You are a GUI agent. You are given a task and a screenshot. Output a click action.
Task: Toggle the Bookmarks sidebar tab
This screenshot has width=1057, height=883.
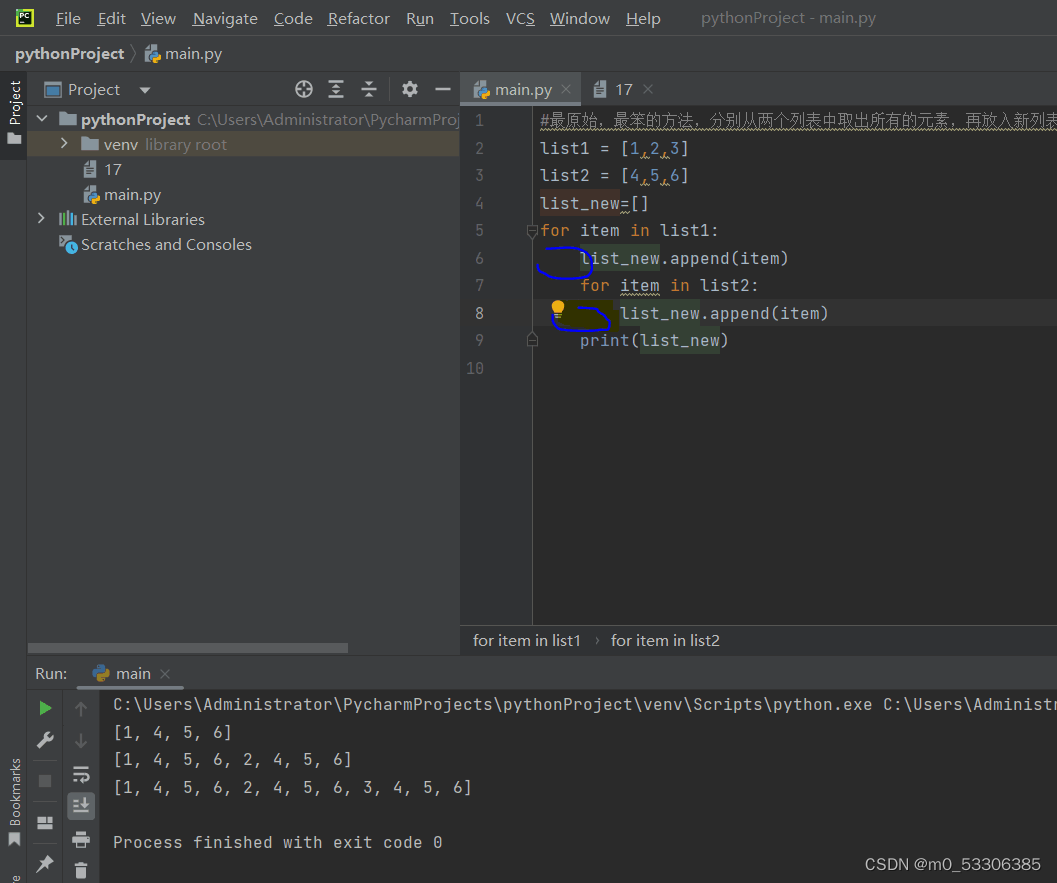(14, 802)
